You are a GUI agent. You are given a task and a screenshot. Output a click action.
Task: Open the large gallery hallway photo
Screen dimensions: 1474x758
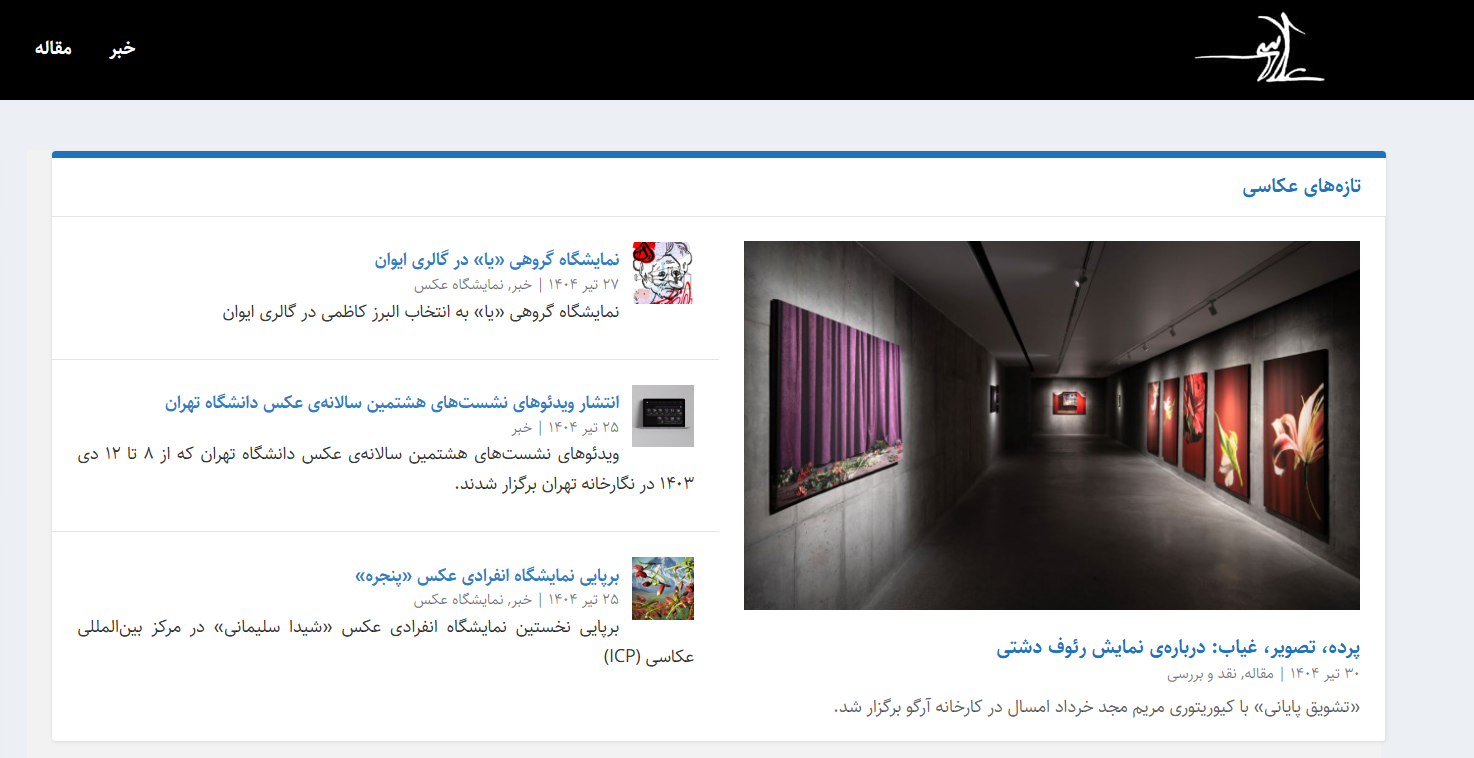coord(1052,425)
